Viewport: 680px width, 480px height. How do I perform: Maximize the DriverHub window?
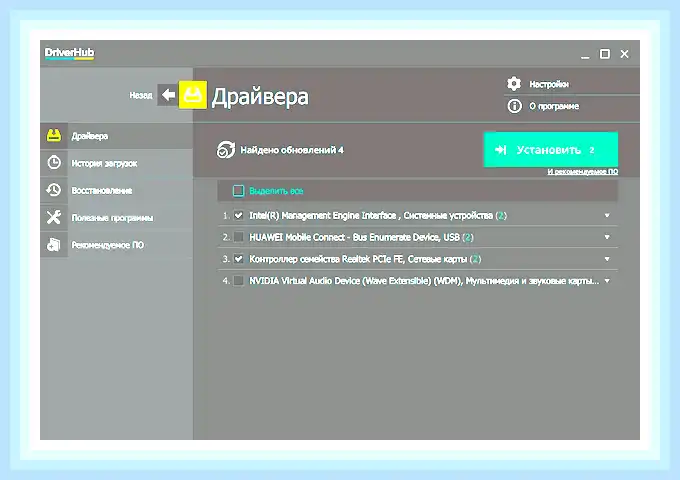605,54
